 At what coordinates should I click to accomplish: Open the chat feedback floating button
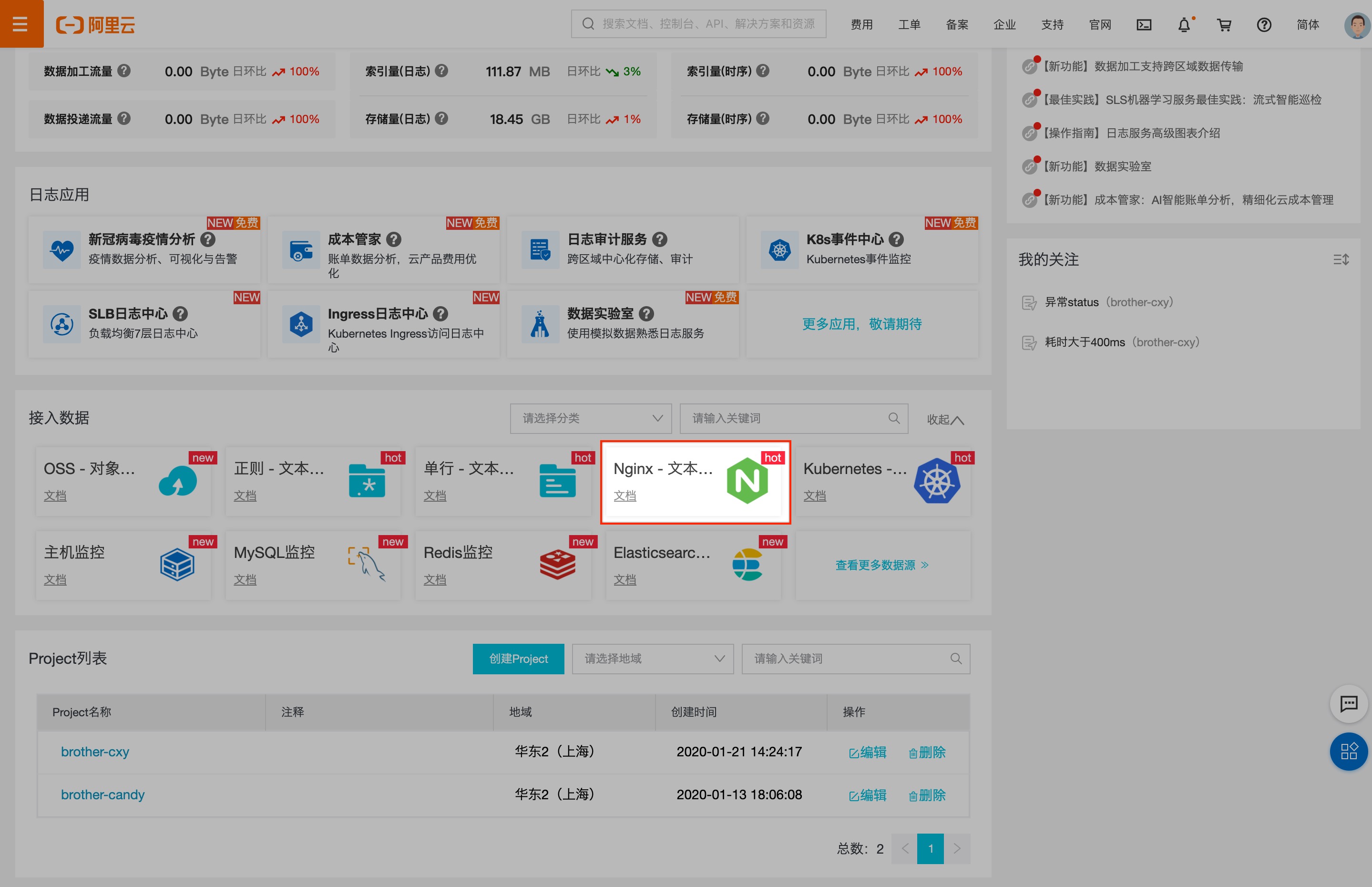(x=1348, y=703)
